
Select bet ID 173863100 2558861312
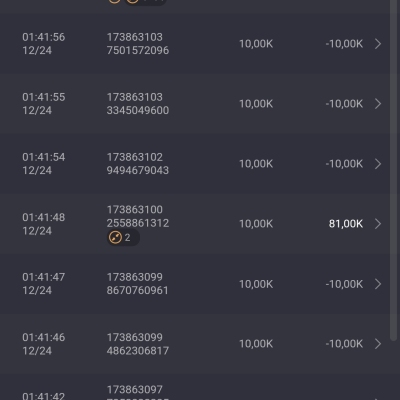(138, 216)
